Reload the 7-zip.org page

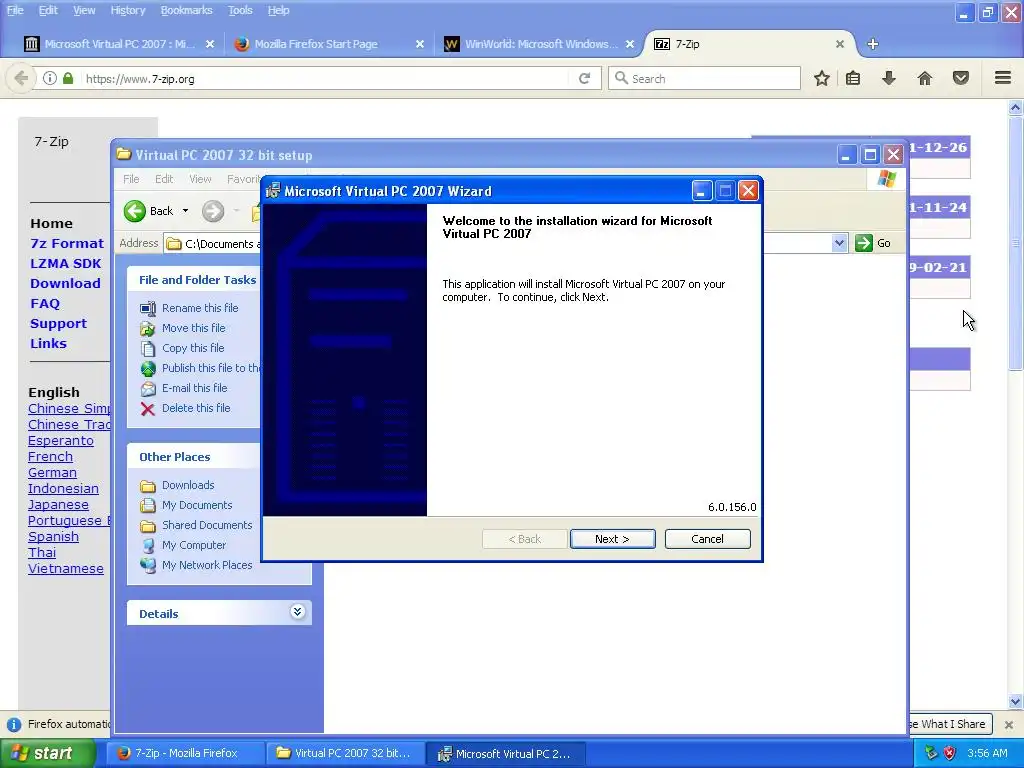coord(584,78)
